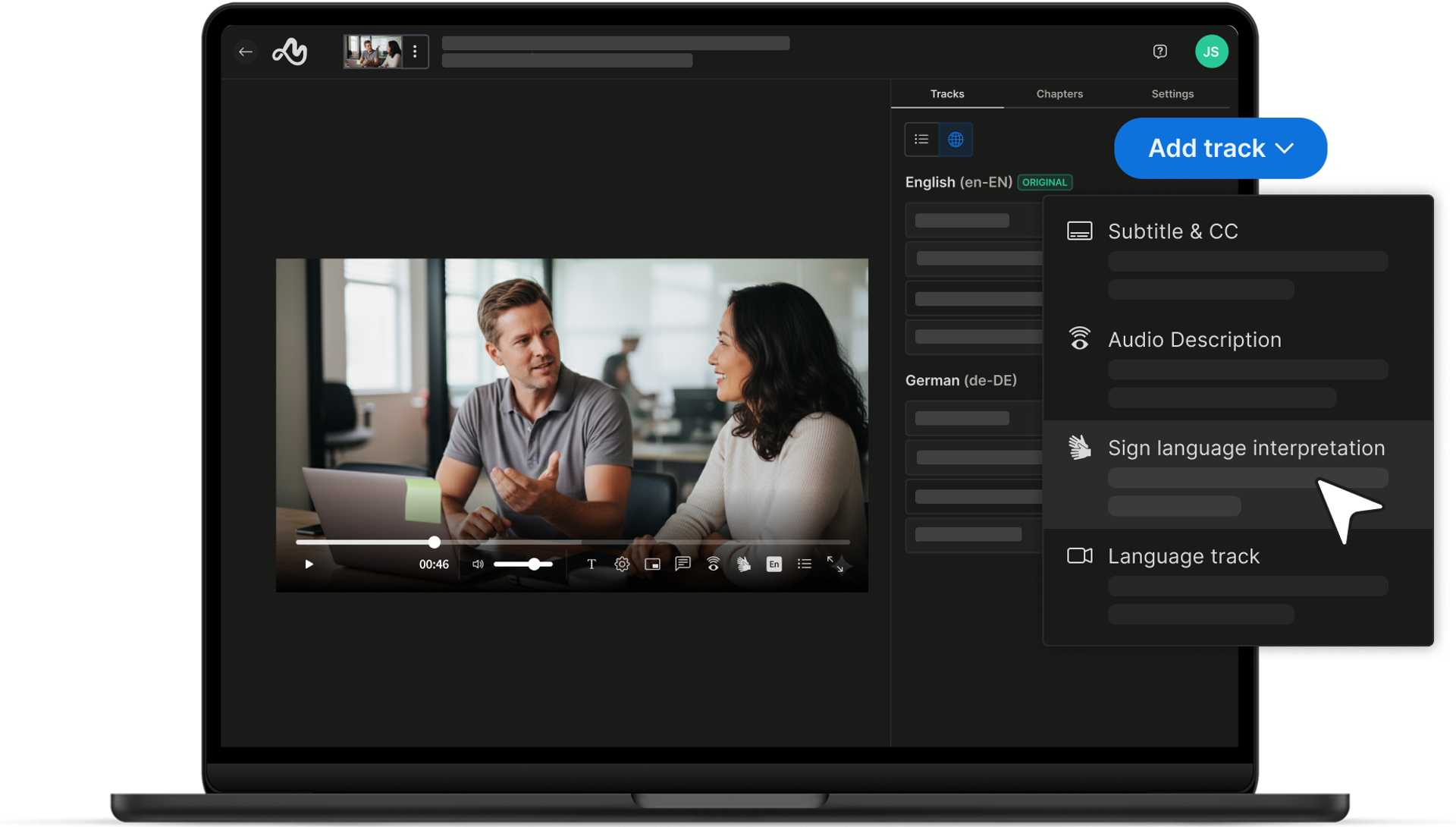The width and height of the screenshot is (1456, 827).
Task: Open text size (T) options in player
Action: (591, 564)
